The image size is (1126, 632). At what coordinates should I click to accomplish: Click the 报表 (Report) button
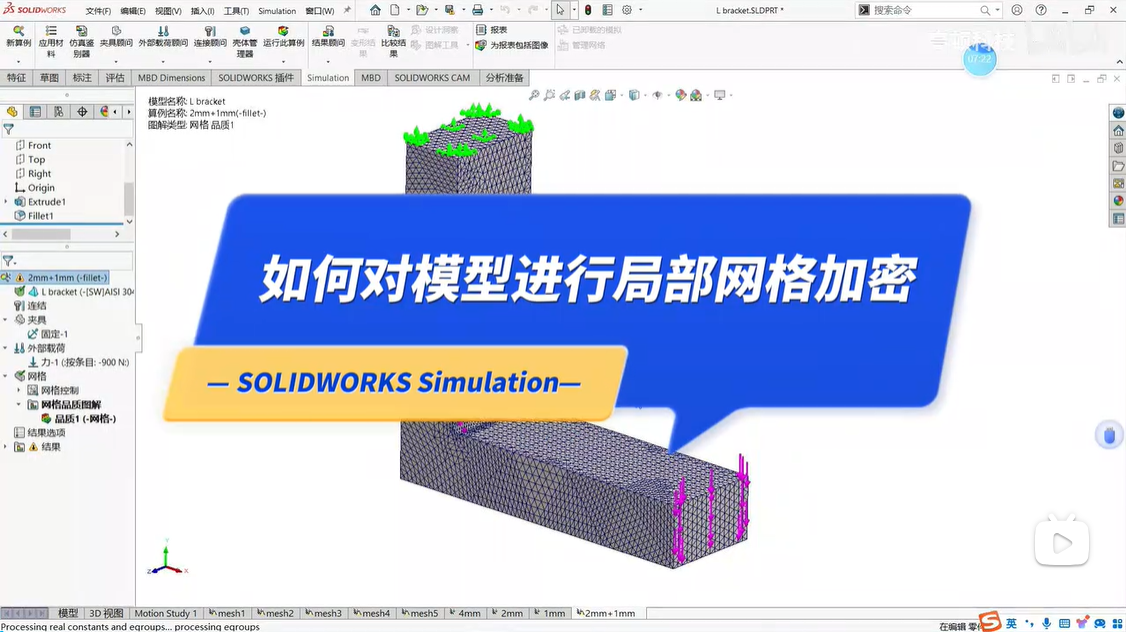[x=492, y=29]
